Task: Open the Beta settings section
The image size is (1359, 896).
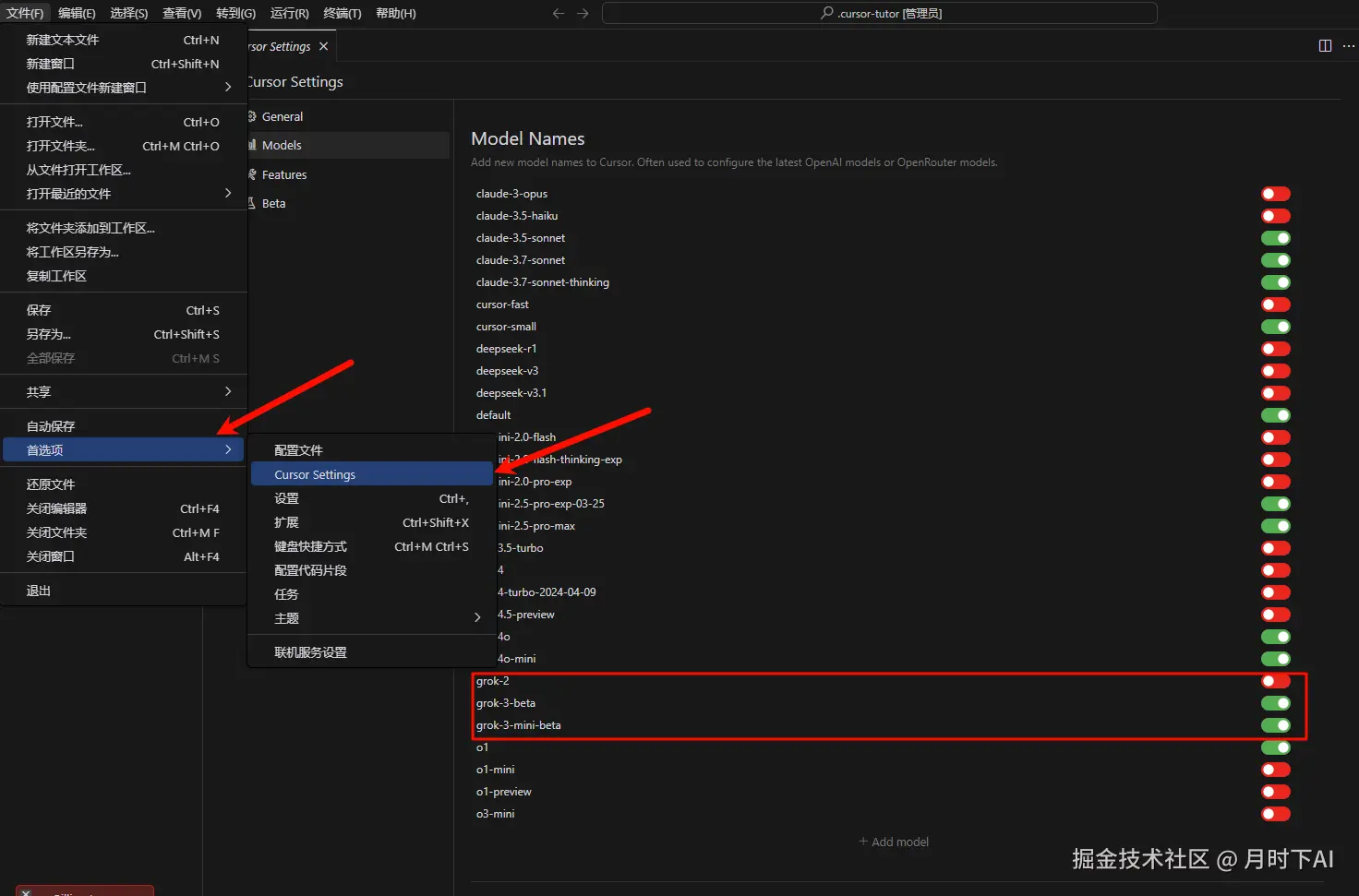Action: coord(348,203)
